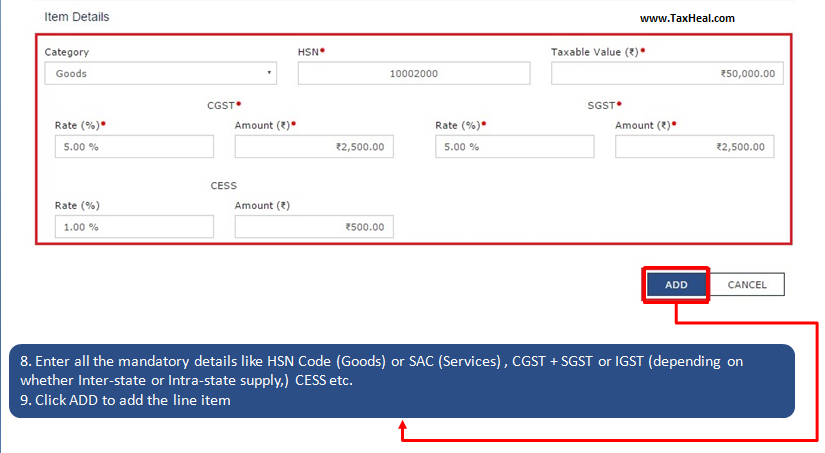Focus the Taxable Value input field
The image size is (825, 453).
(667, 74)
